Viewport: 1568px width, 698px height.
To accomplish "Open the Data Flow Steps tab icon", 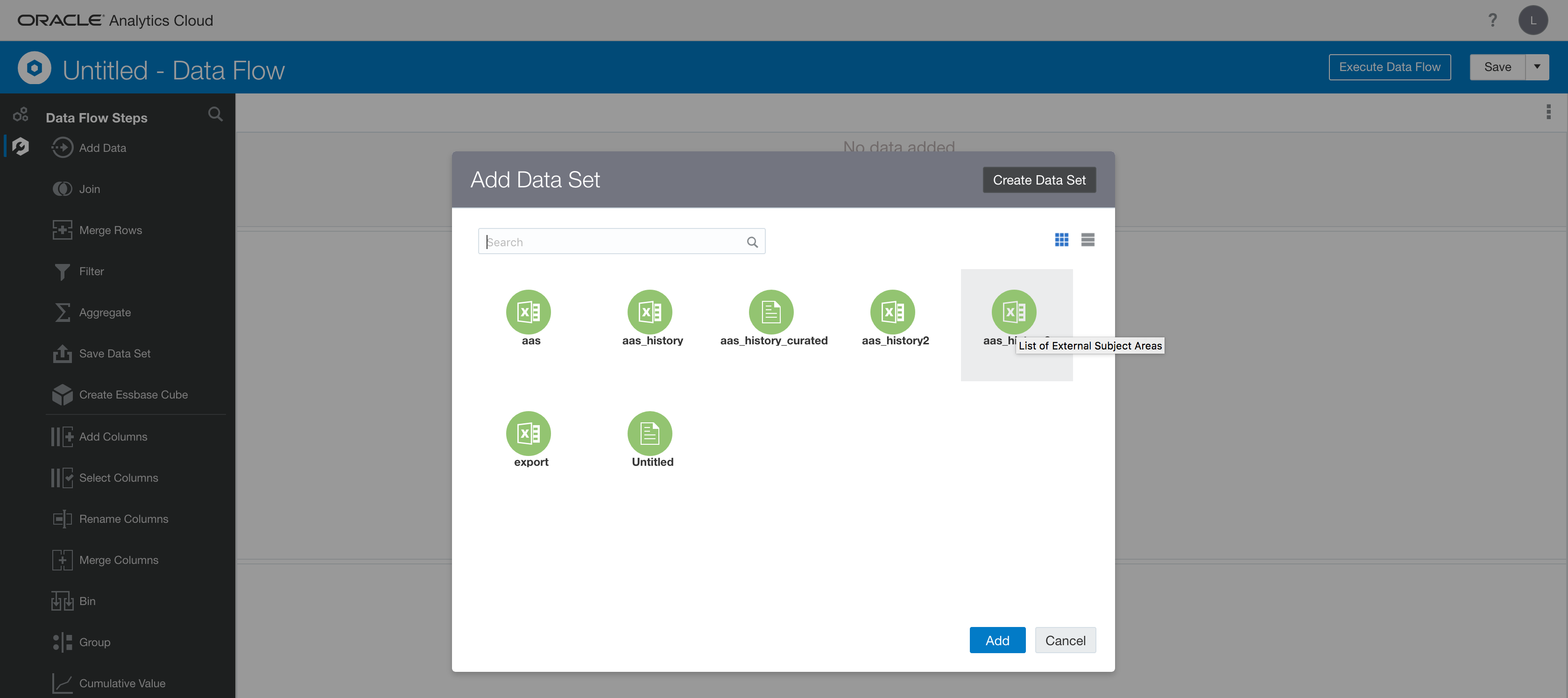I will pos(21,146).
